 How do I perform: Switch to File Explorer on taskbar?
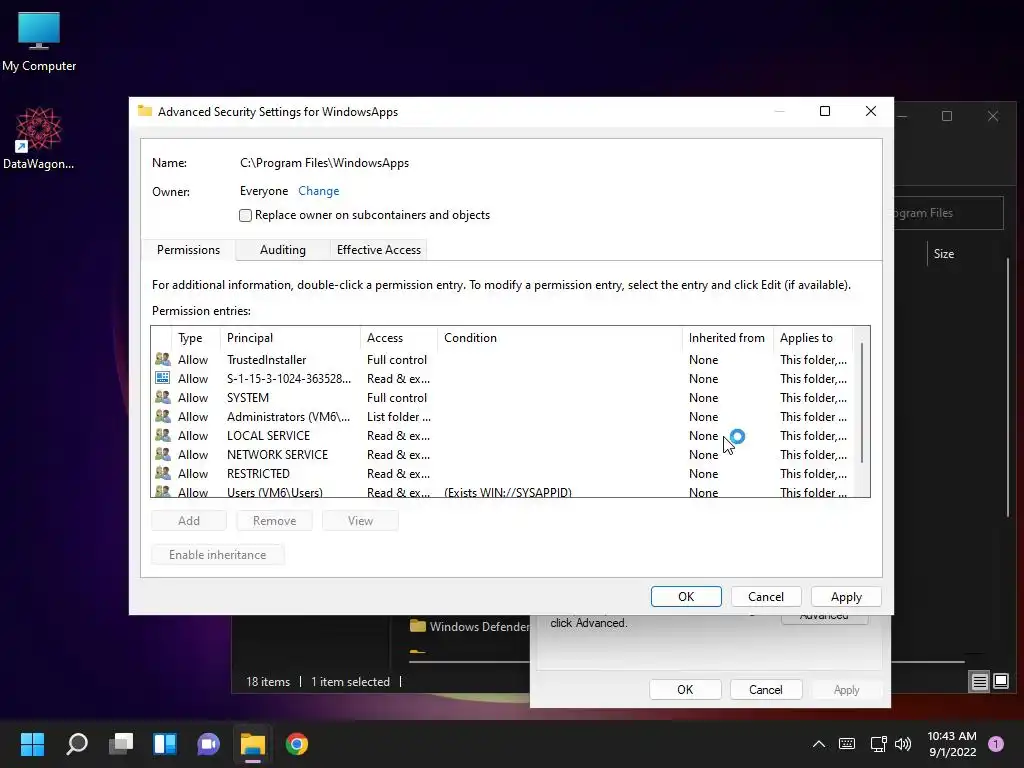[253, 744]
